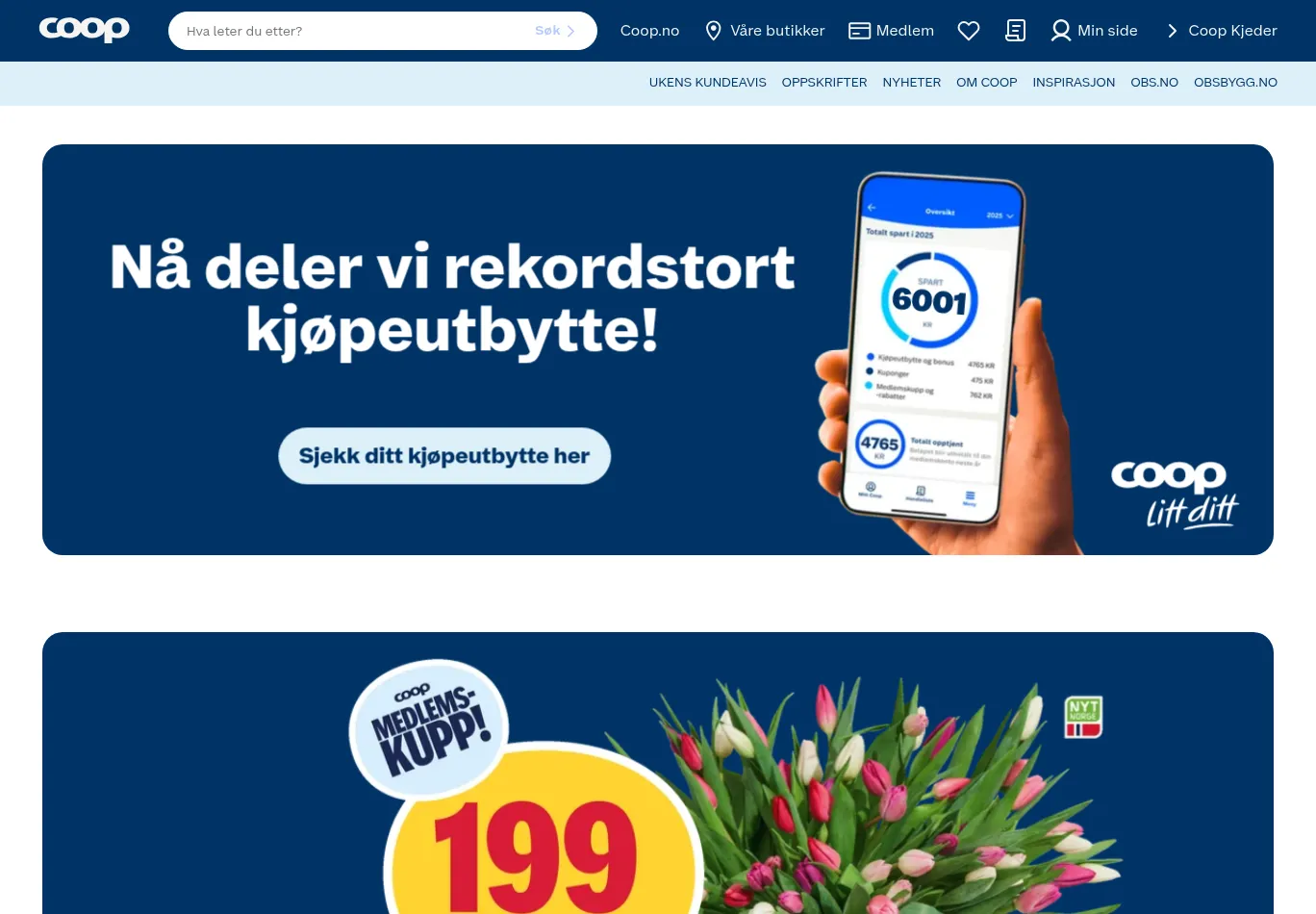Open favorites heart icon
The width and height of the screenshot is (1316, 914).
(969, 31)
